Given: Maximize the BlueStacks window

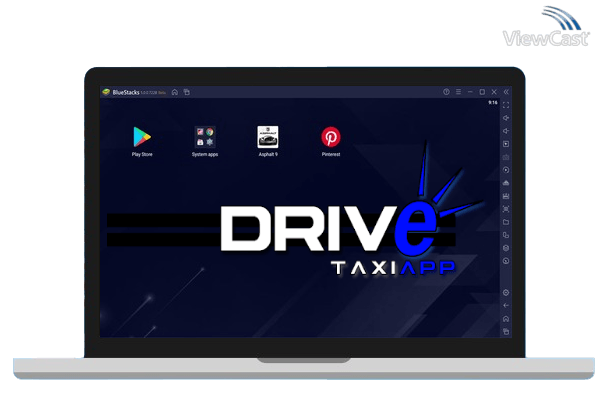Looking at the screenshot, I should [x=482, y=92].
